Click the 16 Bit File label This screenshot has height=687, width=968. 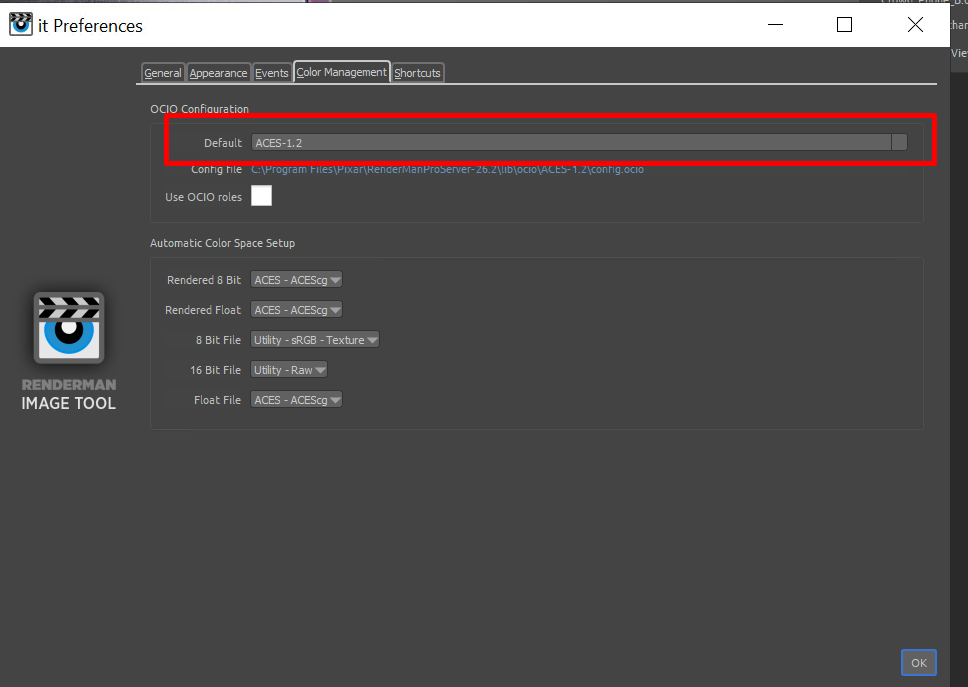point(215,370)
